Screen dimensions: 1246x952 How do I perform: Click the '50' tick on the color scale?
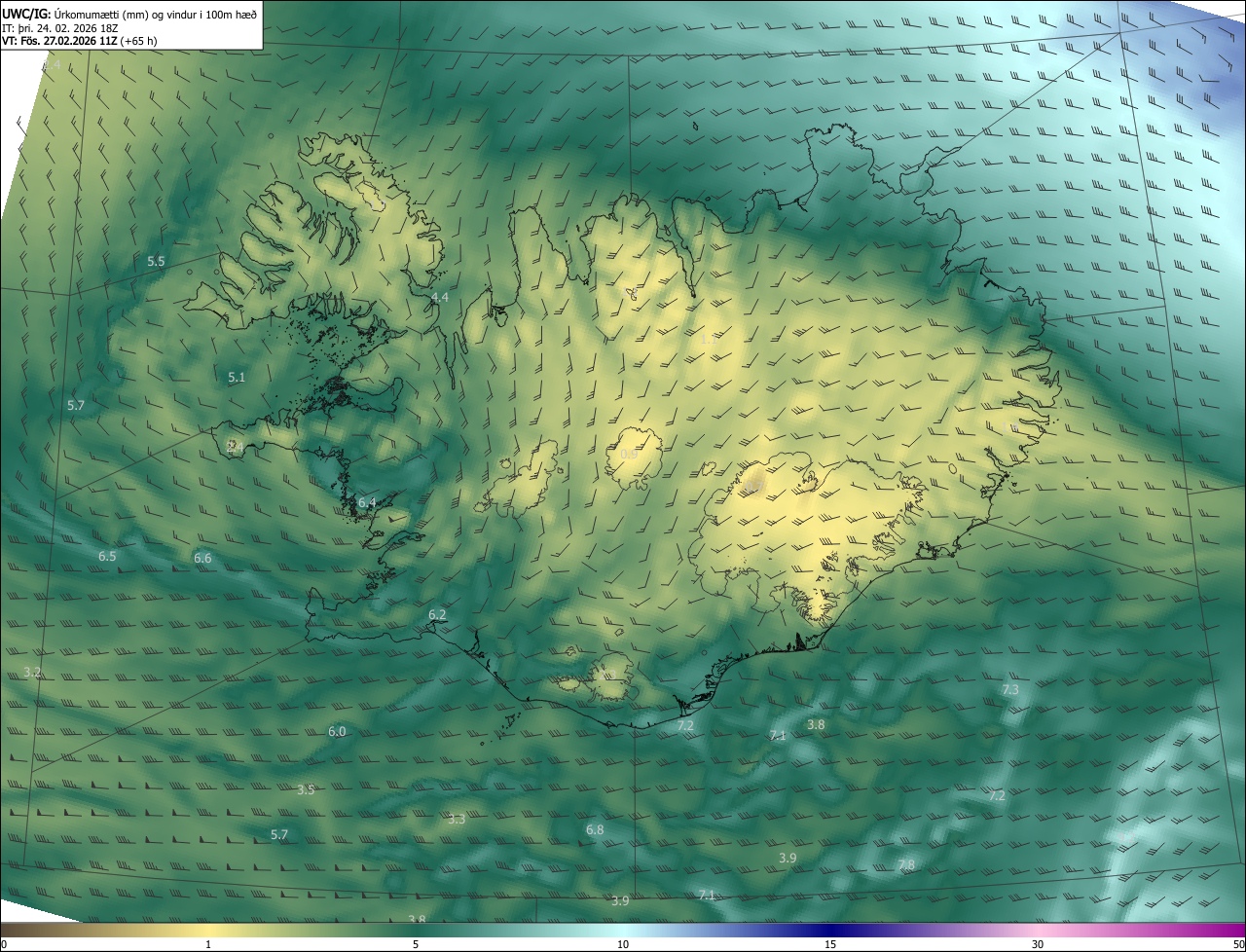pyautogui.click(x=1238, y=944)
